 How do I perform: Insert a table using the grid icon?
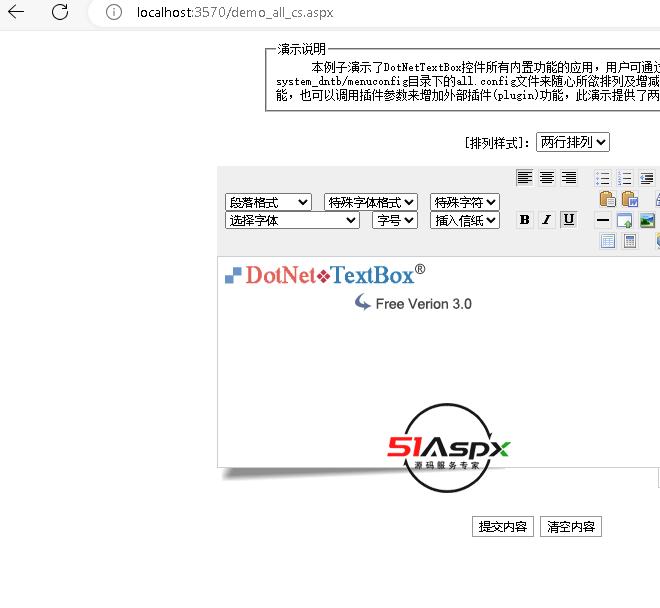click(607, 241)
